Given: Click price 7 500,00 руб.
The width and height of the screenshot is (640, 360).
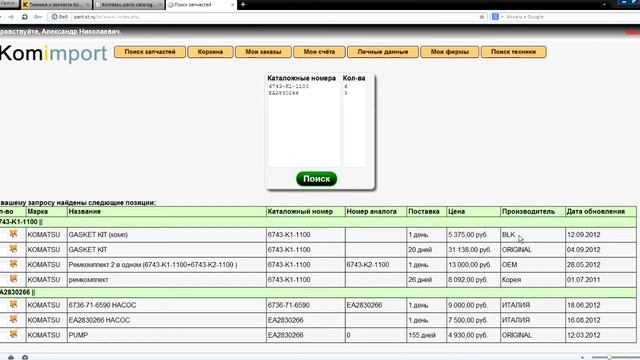Looking at the screenshot, I should coord(467,320).
